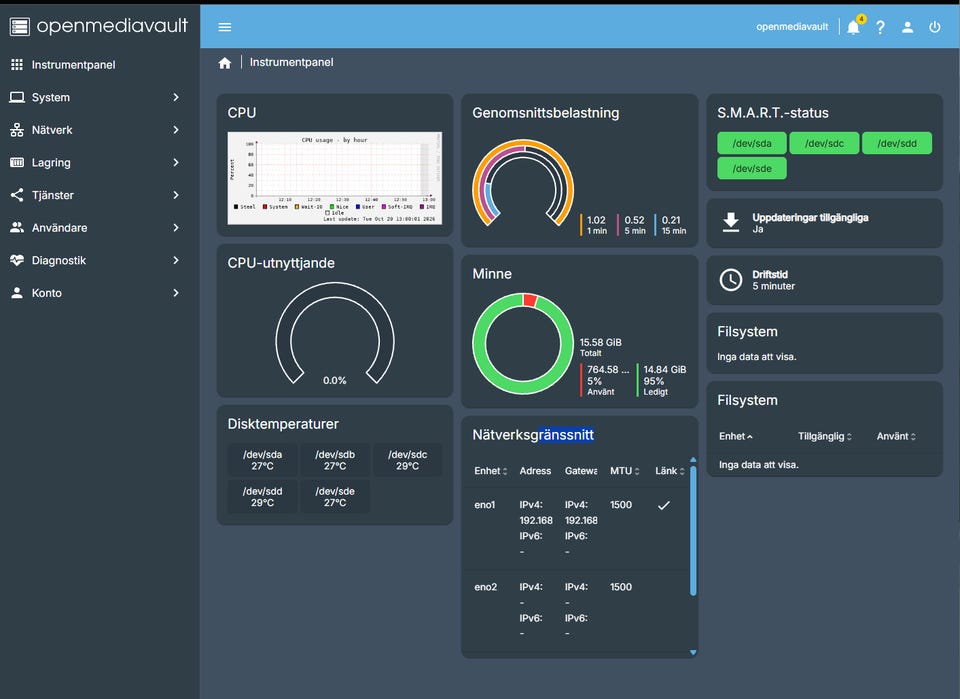Click the /dev/sde S.M.A.R.T. status button
Viewport: 960px width, 699px height.
[752, 168]
